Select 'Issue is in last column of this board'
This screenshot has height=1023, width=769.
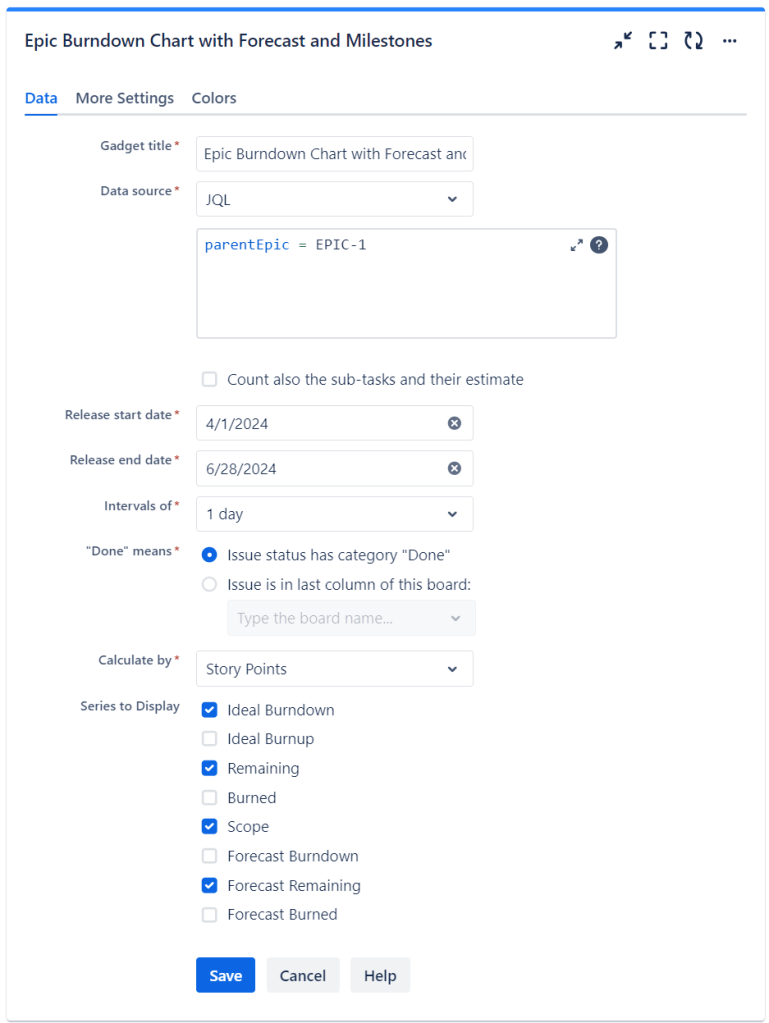209,586
